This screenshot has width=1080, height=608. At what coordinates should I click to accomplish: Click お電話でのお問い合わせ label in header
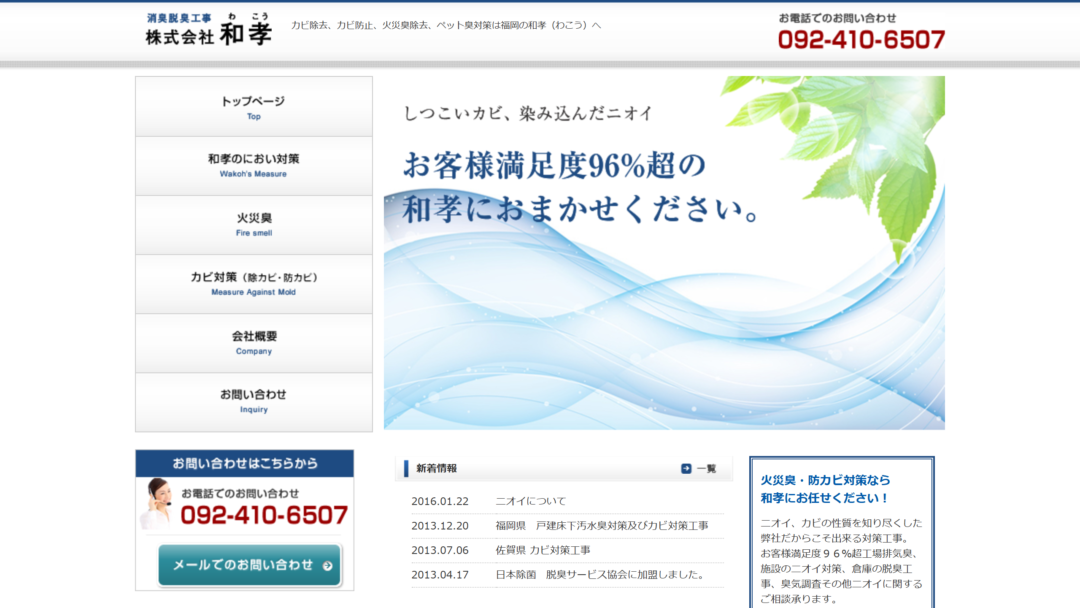point(838,18)
